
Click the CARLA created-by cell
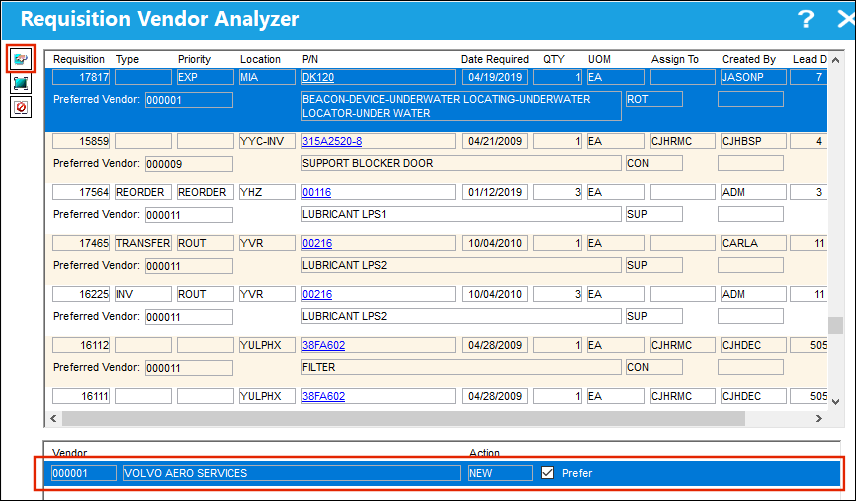pos(753,243)
